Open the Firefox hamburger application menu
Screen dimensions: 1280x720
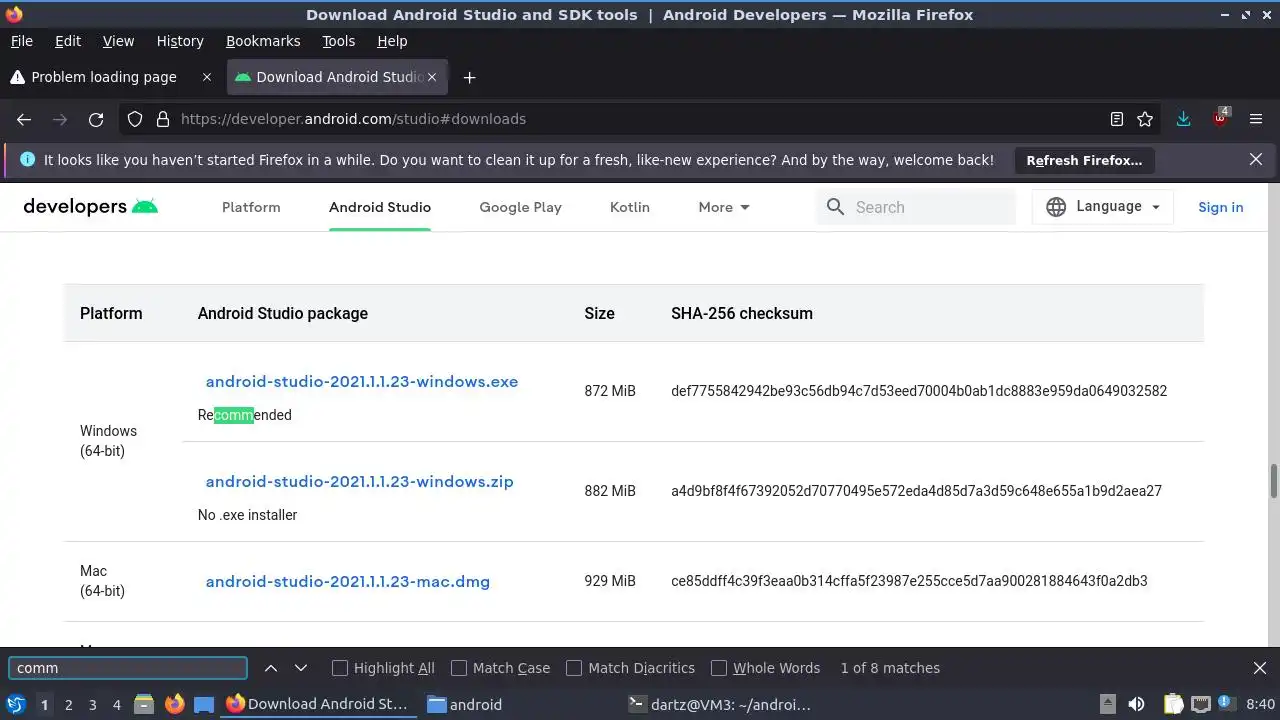point(1256,119)
